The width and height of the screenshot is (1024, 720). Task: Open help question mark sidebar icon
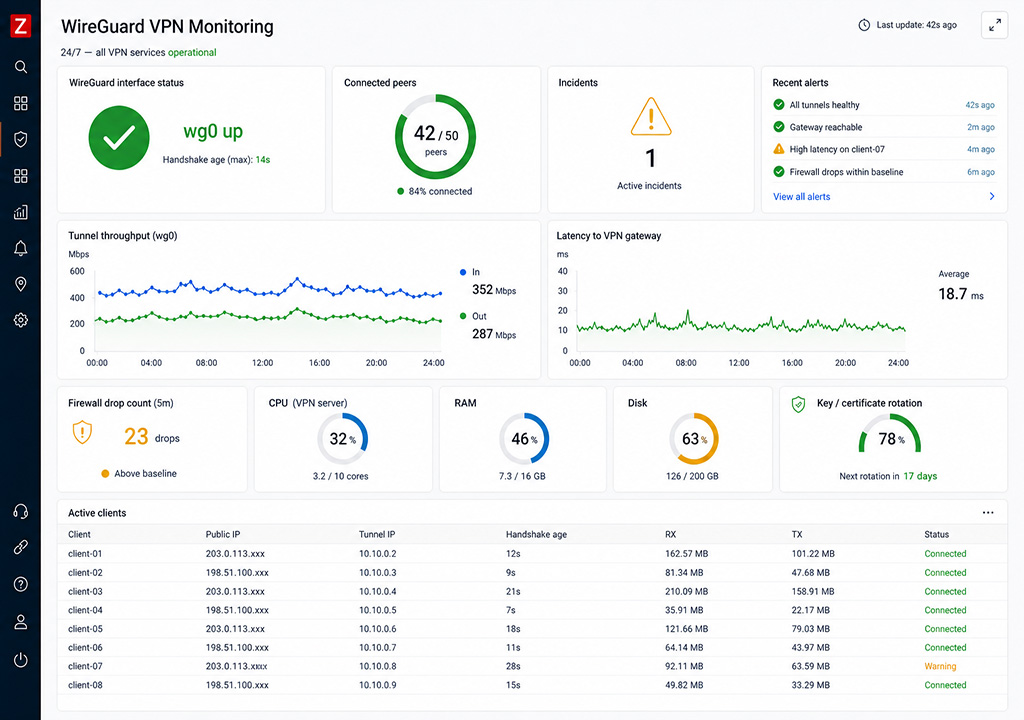[20, 584]
